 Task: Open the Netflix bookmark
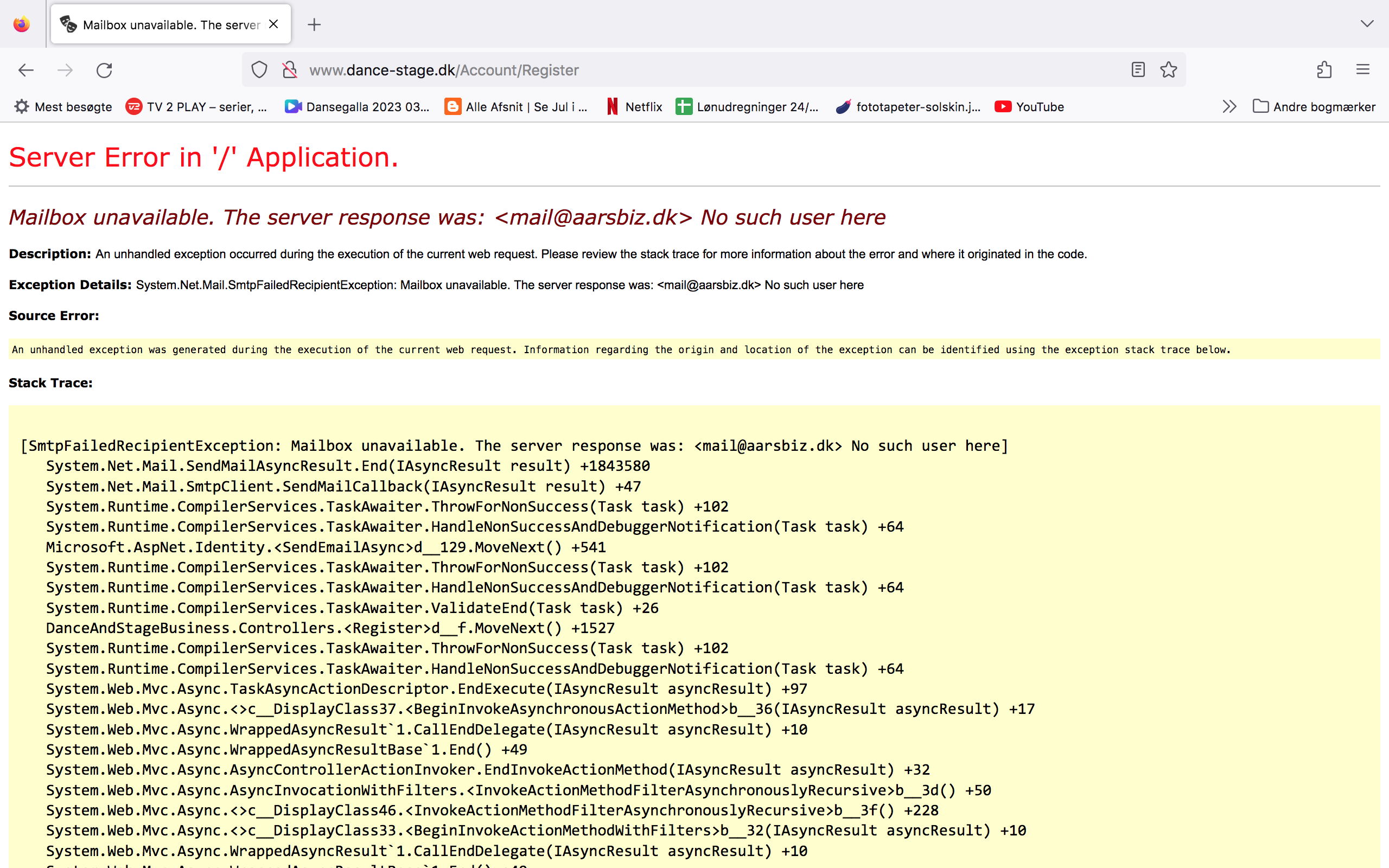pos(634,107)
